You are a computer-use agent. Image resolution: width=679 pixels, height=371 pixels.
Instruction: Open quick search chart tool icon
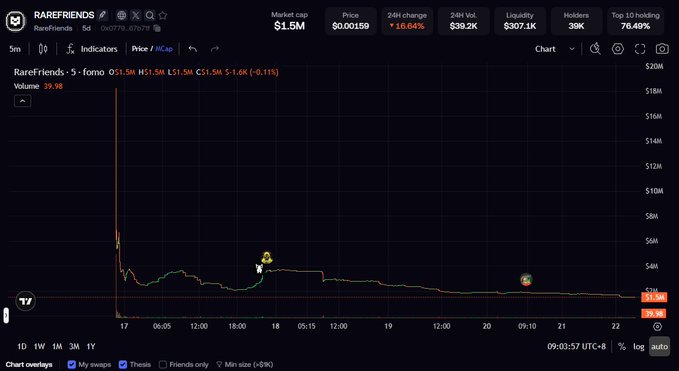pos(595,49)
